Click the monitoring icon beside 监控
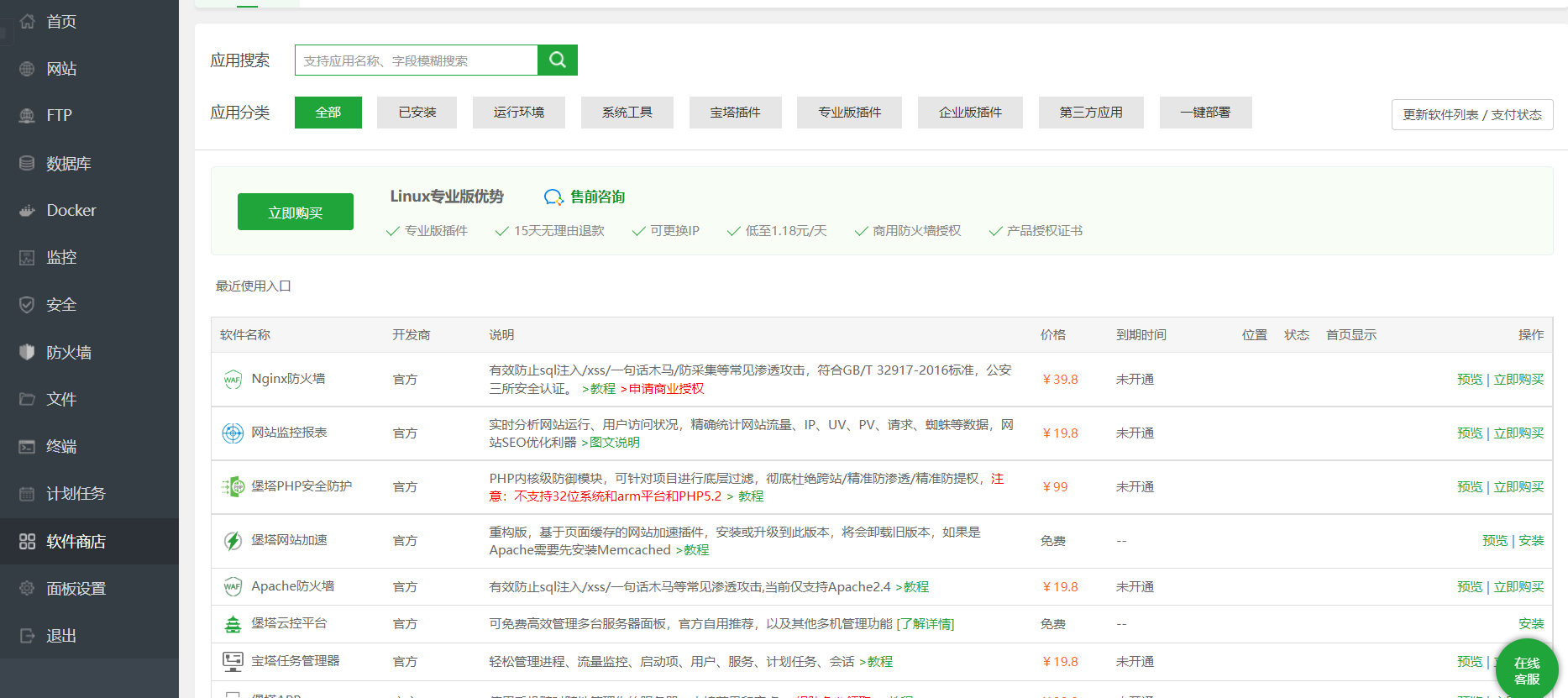Image resolution: width=1568 pixels, height=698 pixels. 27,257
